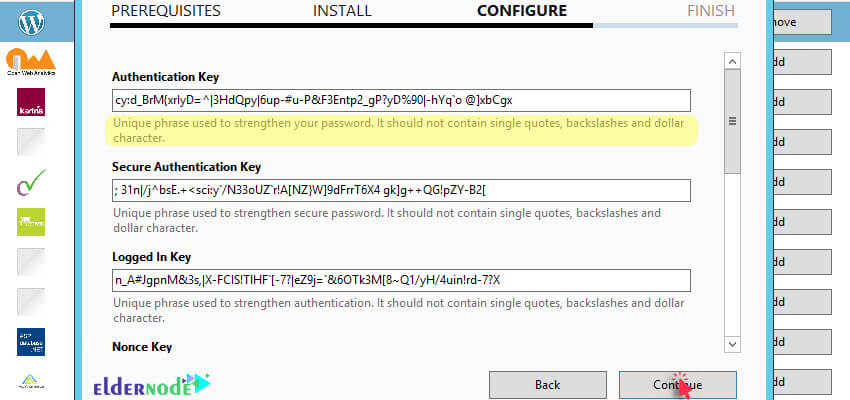Click the green app icon in sidebar
The image size is (850, 400).
click(x=31, y=222)
